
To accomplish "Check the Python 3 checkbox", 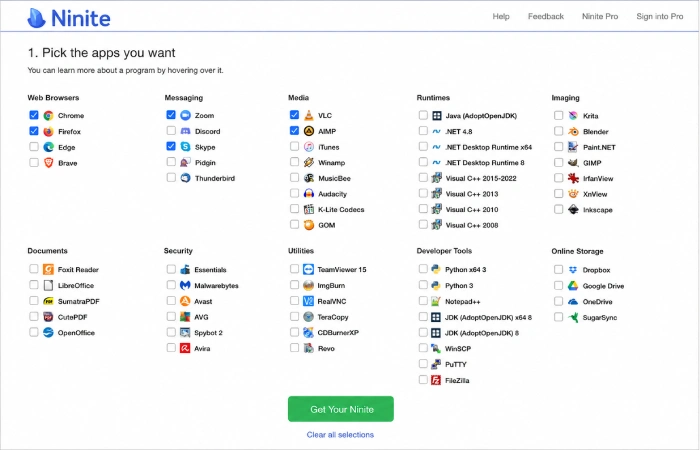I will click(x=423, y=284).
